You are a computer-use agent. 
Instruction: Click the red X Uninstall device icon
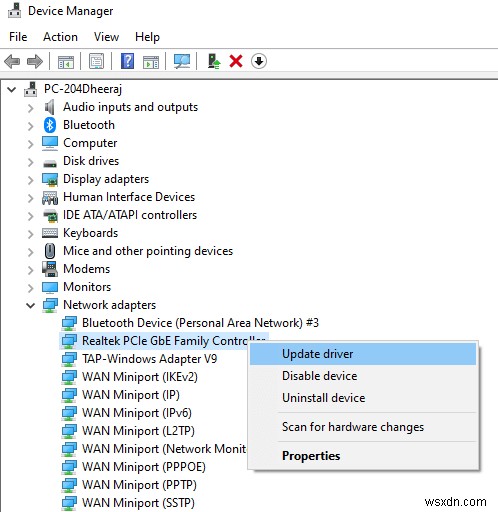click(x=236, y=61)
